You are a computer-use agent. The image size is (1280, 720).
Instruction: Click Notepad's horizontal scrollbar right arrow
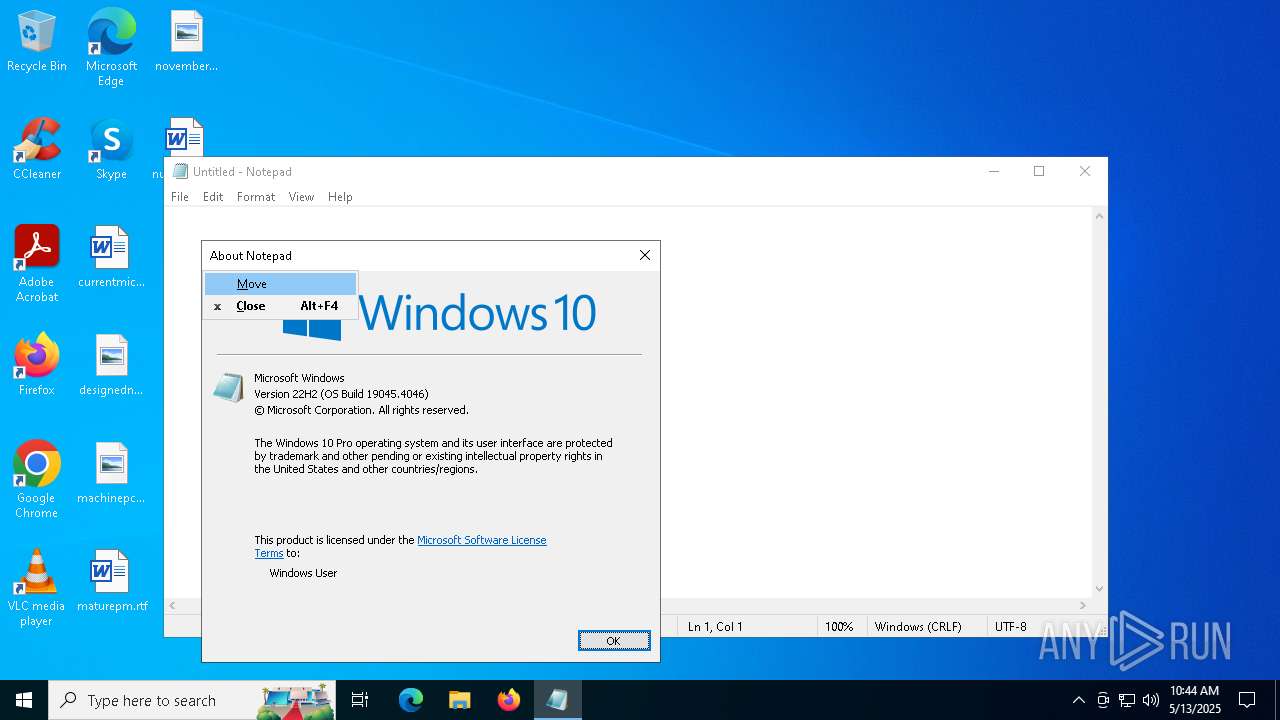point(1083,606)
